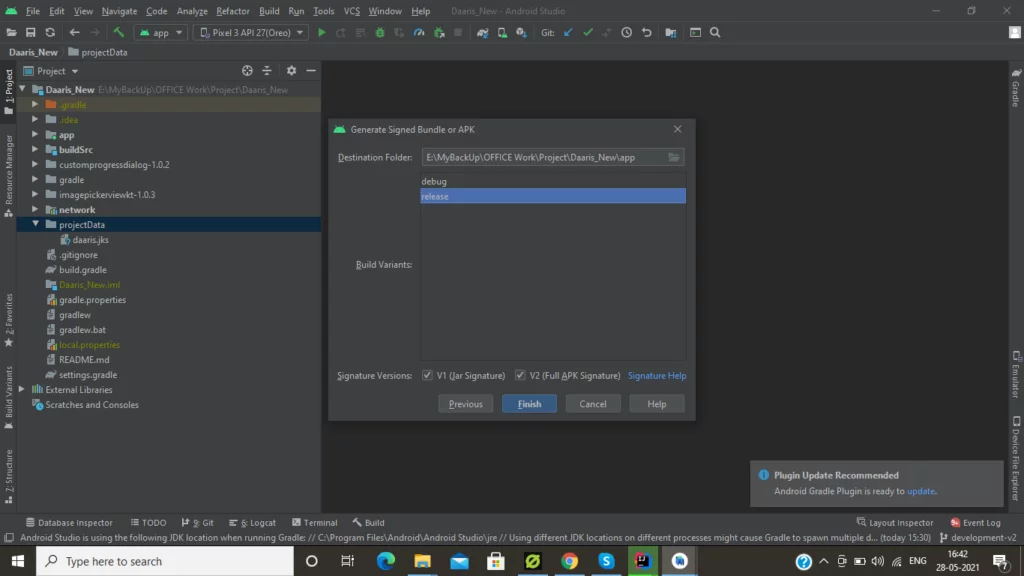Click the update link in Plugin Update notification
This screenshot has height=576, width=1024.
(920, 491)
